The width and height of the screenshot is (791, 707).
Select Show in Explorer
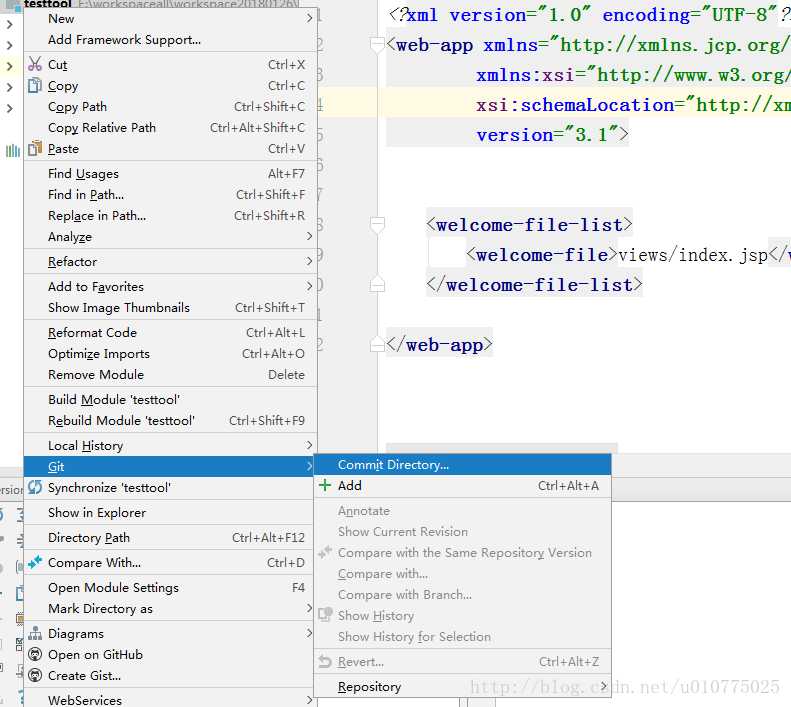[170, 512]
